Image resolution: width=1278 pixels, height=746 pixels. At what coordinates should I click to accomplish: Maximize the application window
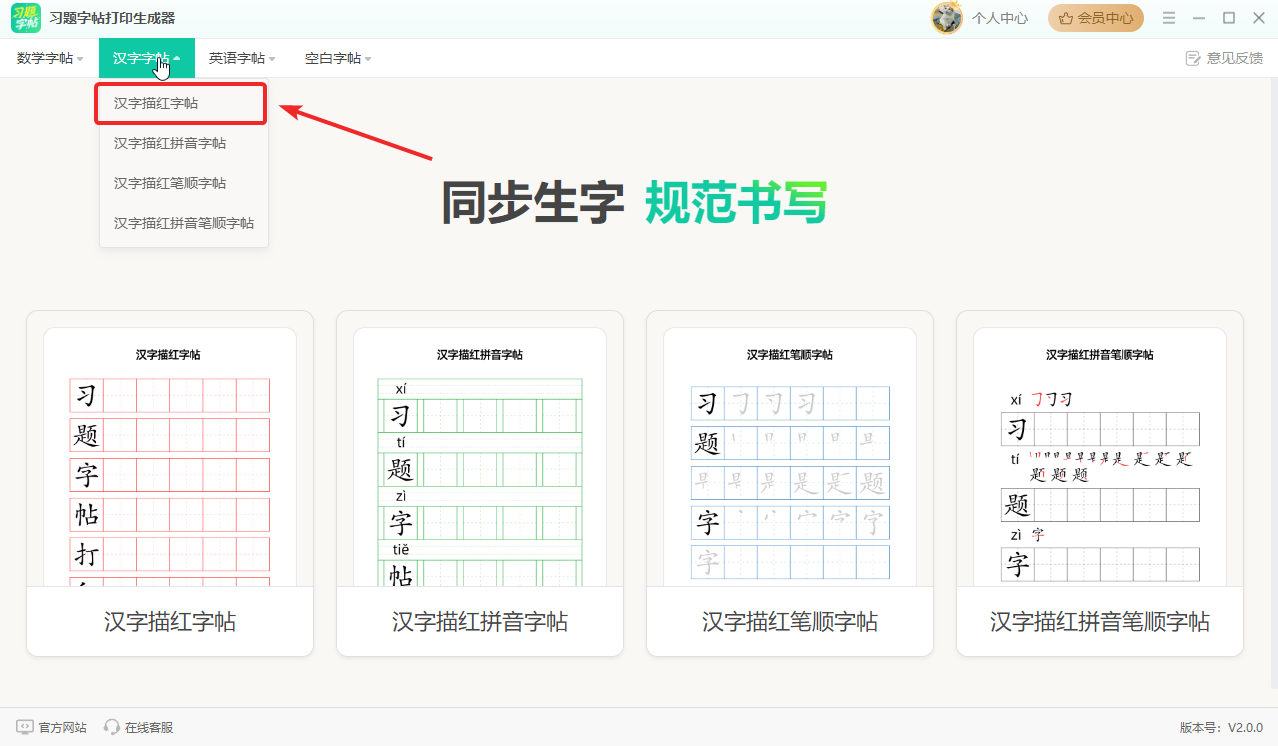(1229, 18)
